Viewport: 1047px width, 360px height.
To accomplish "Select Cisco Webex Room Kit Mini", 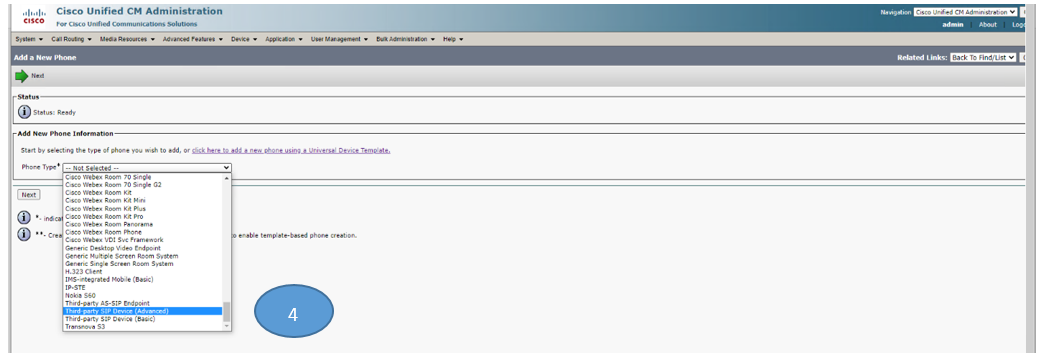I will click(x=142, y=200).
